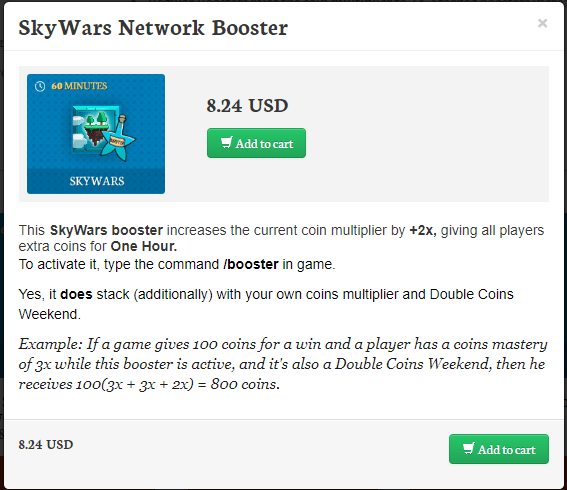Click the Double Coins Weekend stacking sentence
Image resolution: width=567 pixels, height=490 pixels.
(x=266, y=304)
